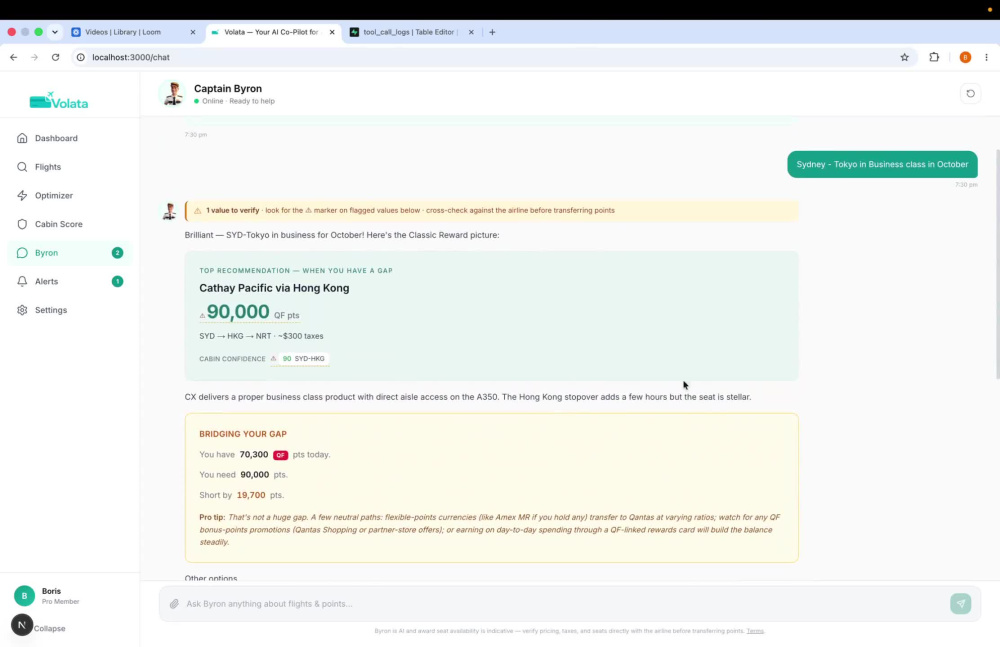Image resolution: width=1000 pixels, height=647 pixels.
Task: Click the Byron chat bubble icon
Action: [x=22, y=253]
